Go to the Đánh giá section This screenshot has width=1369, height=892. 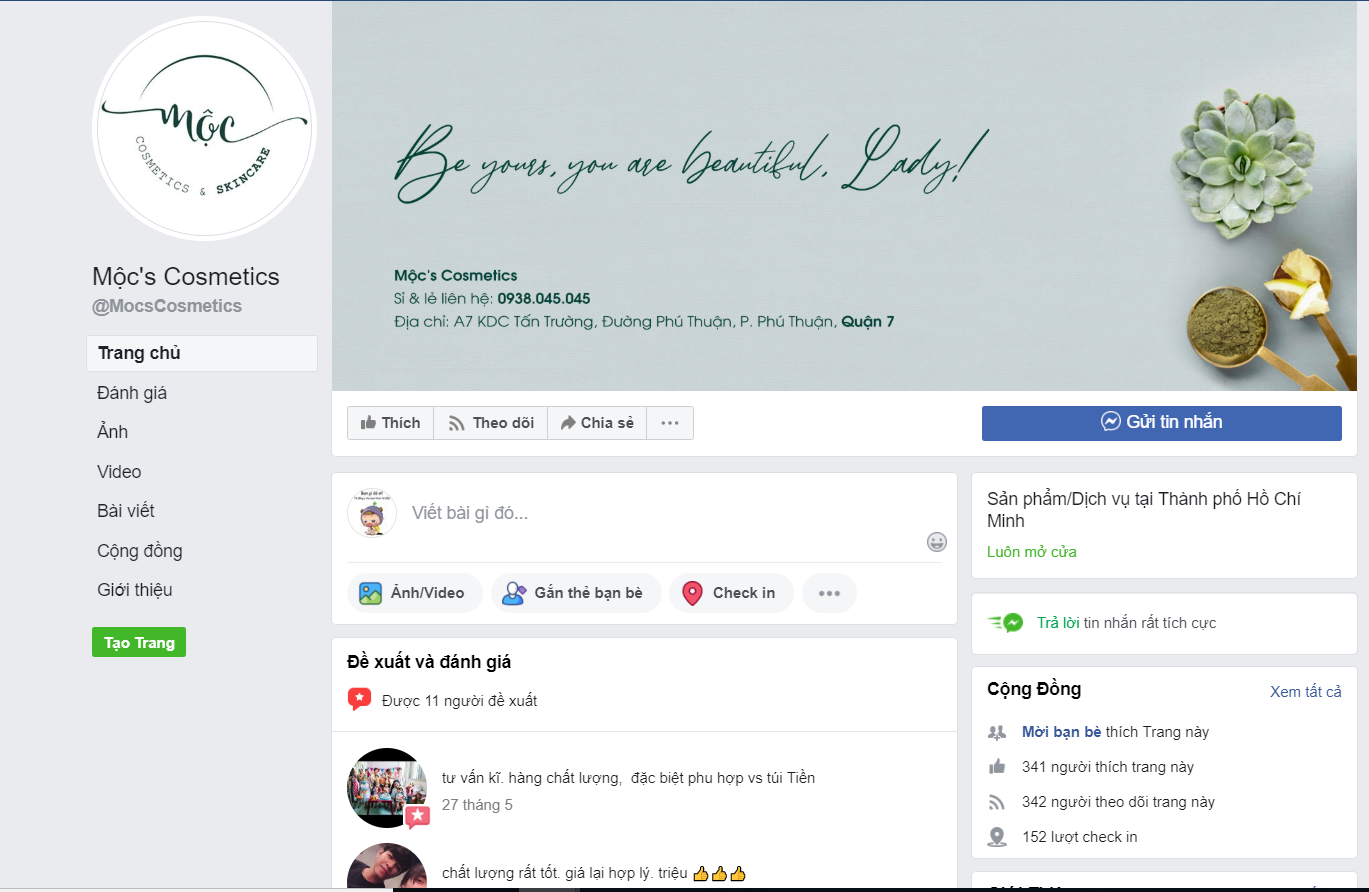point(132,393)
